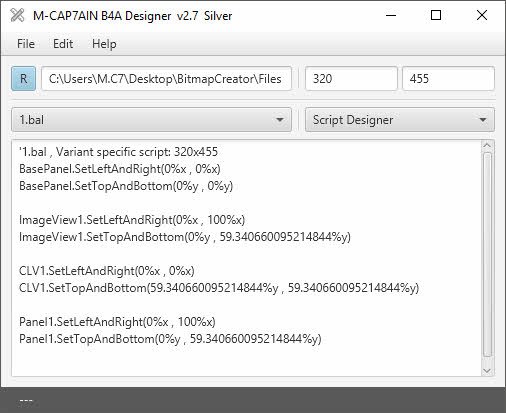Click the ImageView1.SetTopAndBottom line

tap(185, 237)
